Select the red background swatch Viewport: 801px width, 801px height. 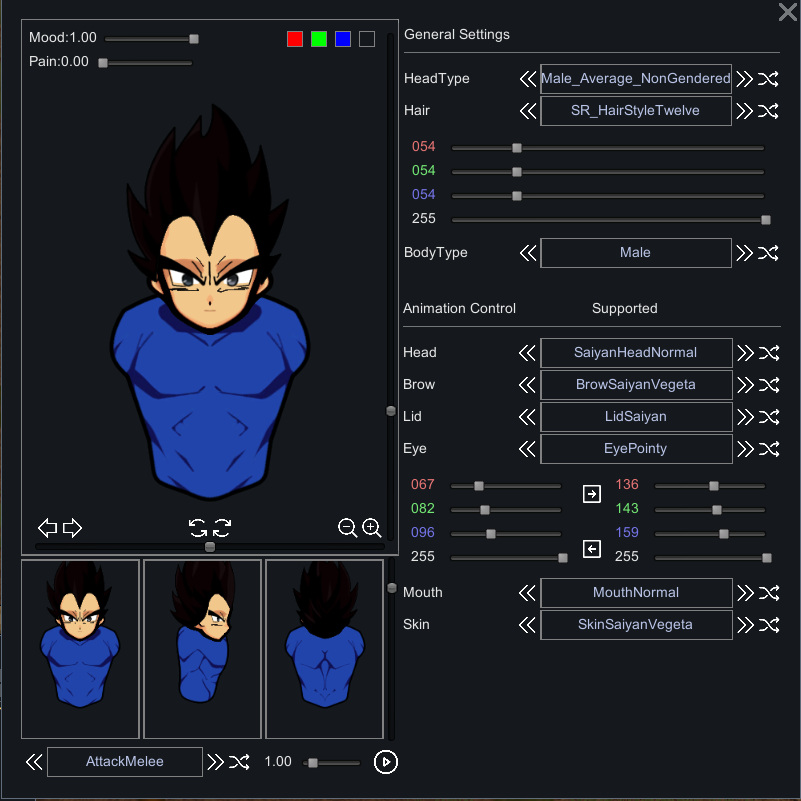pyautogui.click(x=295, y=39)
